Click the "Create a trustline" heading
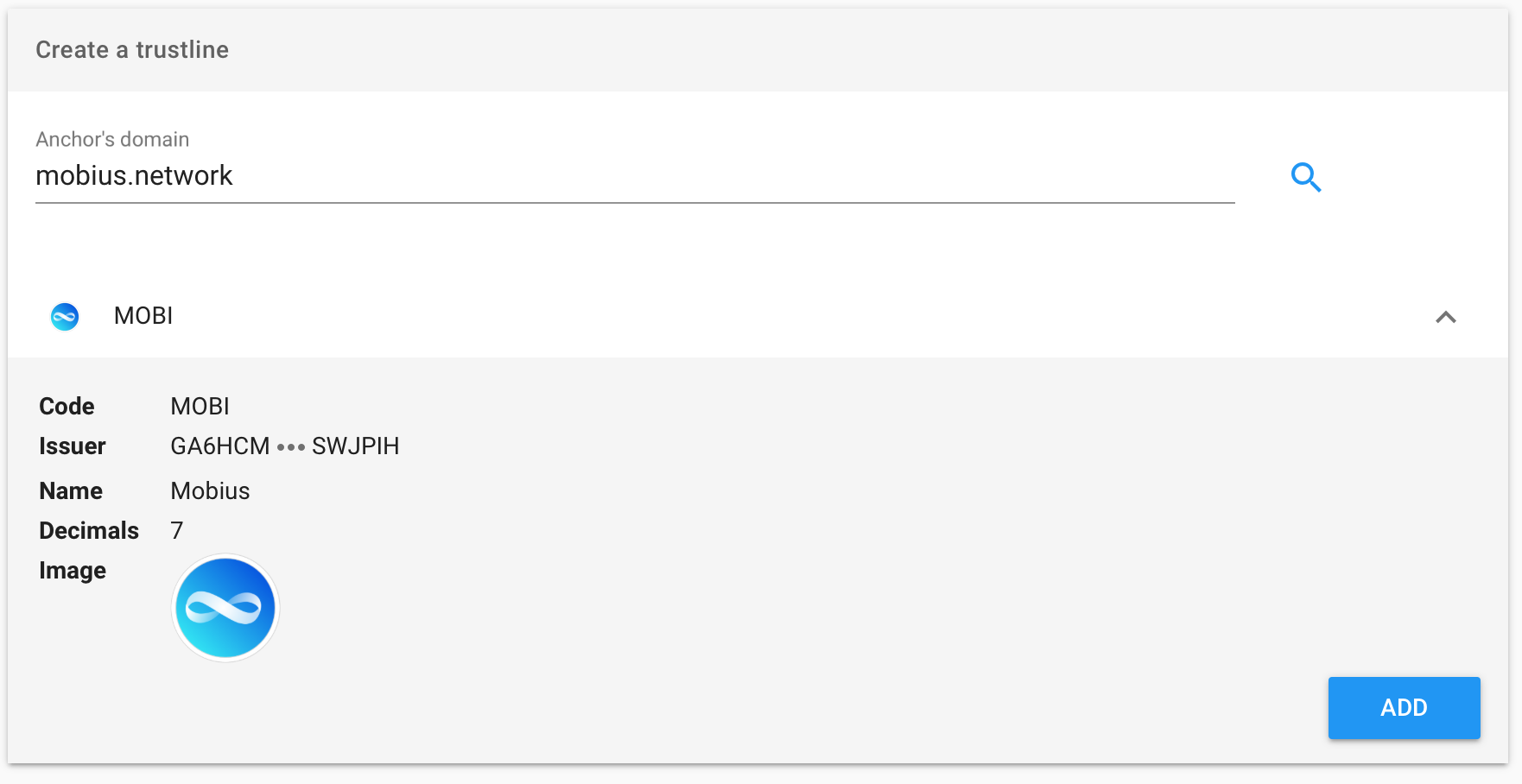 (x=132, y=50)
